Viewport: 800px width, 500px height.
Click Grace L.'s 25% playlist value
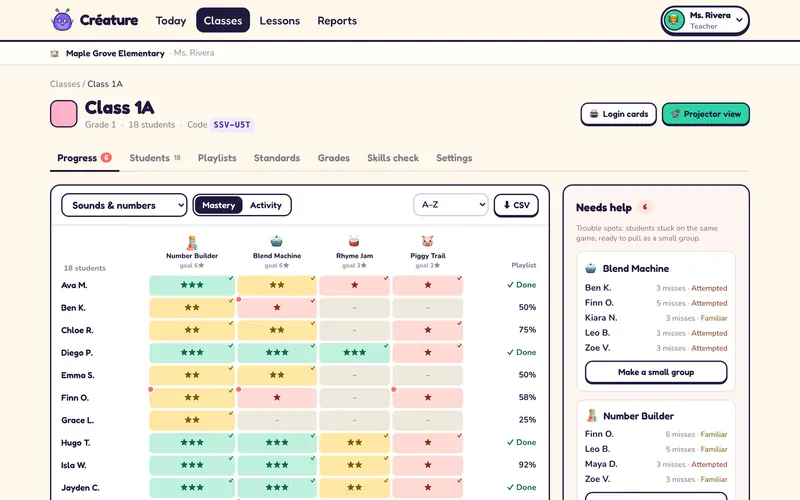point(527,420)
